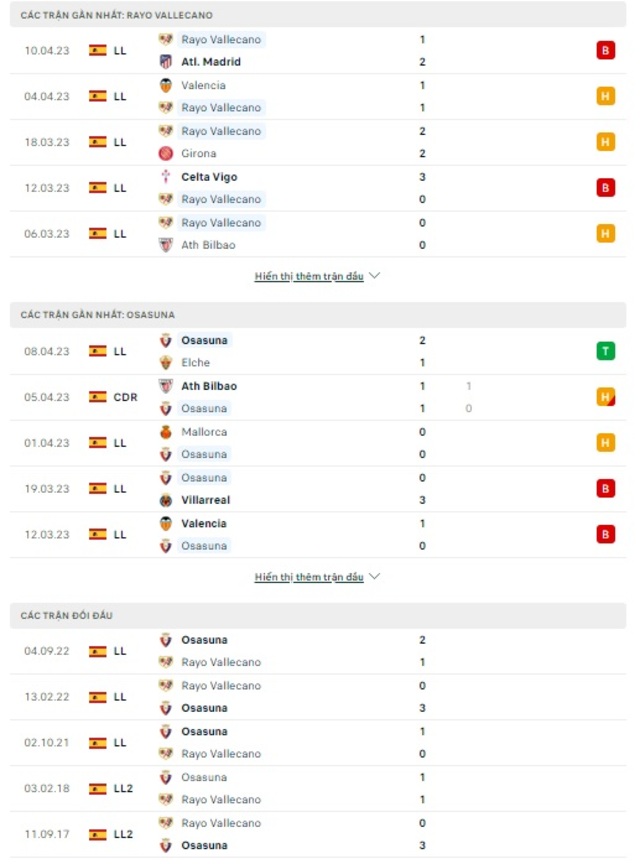Click the Celta Vigo crest icon

165,177
